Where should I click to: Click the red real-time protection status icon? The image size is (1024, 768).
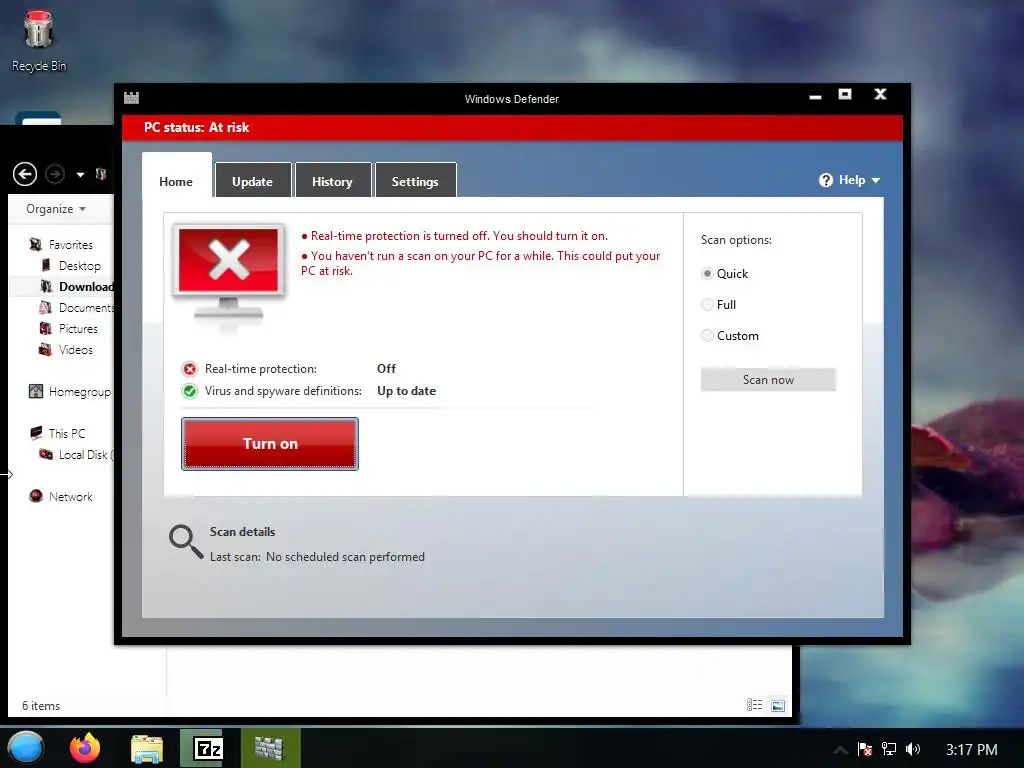[189, 370]
